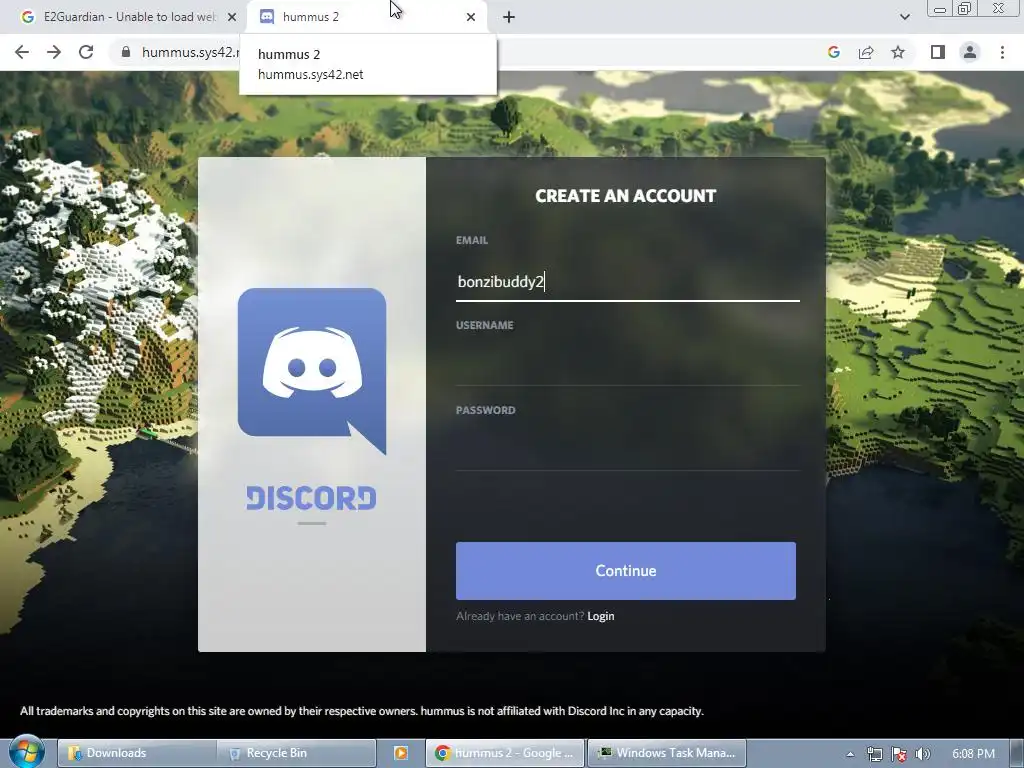Viewport: 1024px width, 768px height.
Task: View site info via the padlock icon
Action: pos(126,52)
